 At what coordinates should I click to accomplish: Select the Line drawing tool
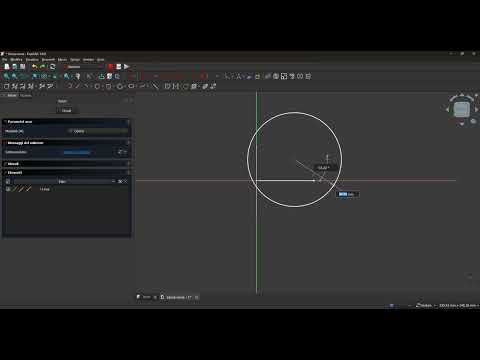[x=77, y=86]
